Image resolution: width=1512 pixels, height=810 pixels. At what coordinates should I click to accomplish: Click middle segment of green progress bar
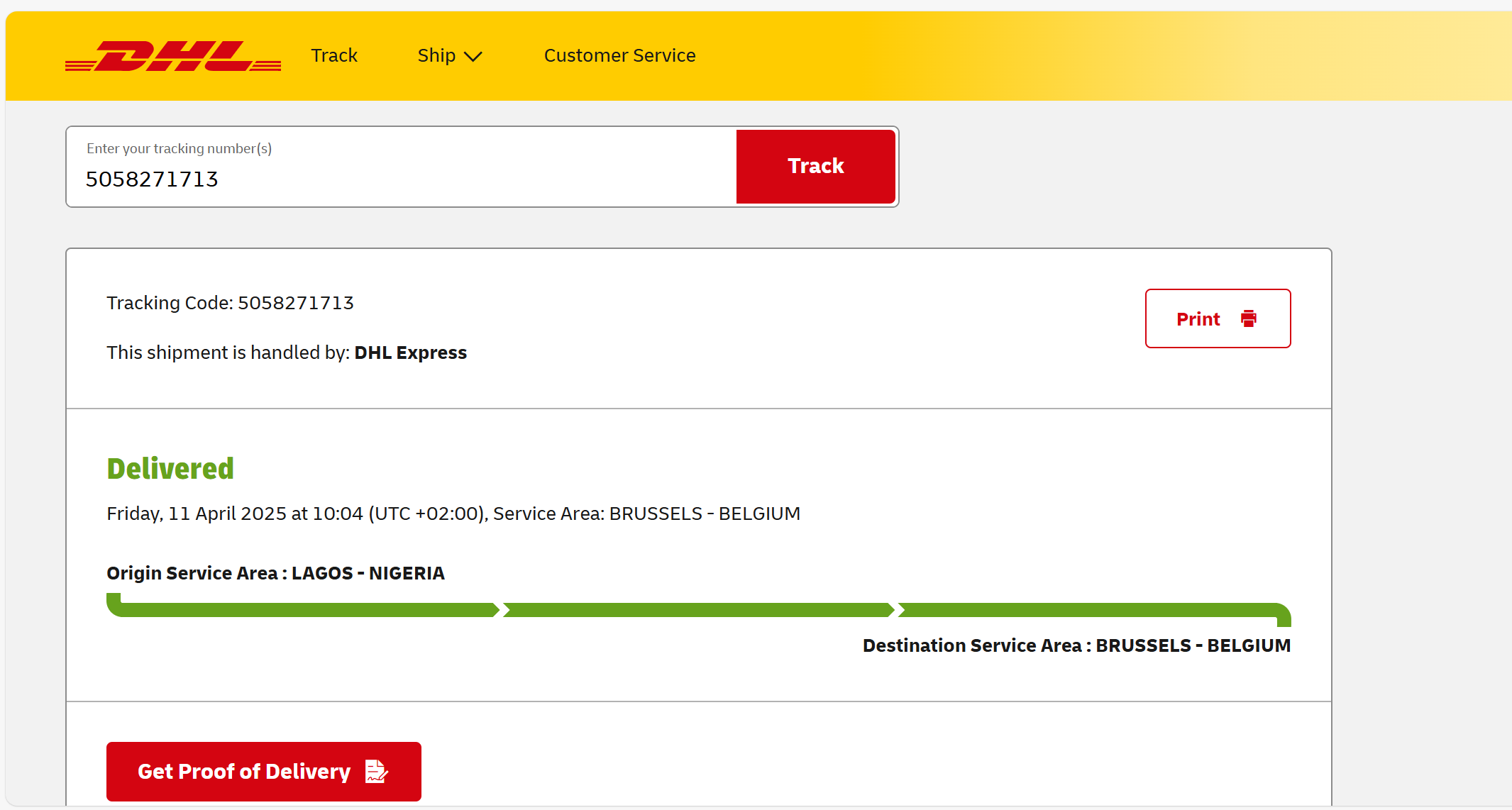pyautogui.click(x=698, y=610)
